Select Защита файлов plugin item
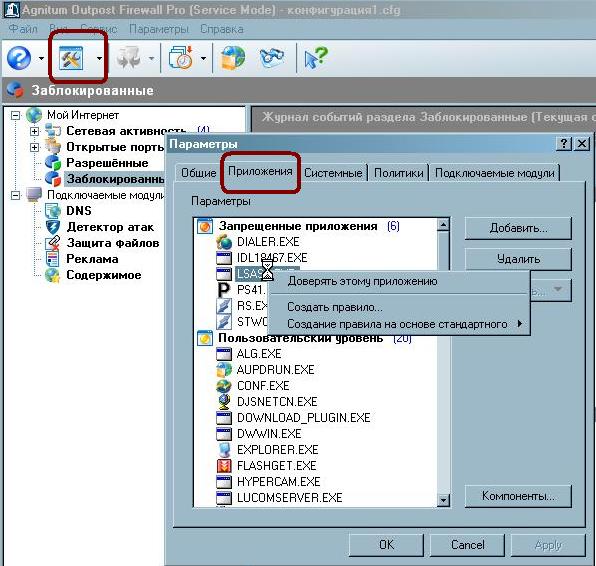The image size is (596, 566). pyautogui.click(x=113, y=243)
